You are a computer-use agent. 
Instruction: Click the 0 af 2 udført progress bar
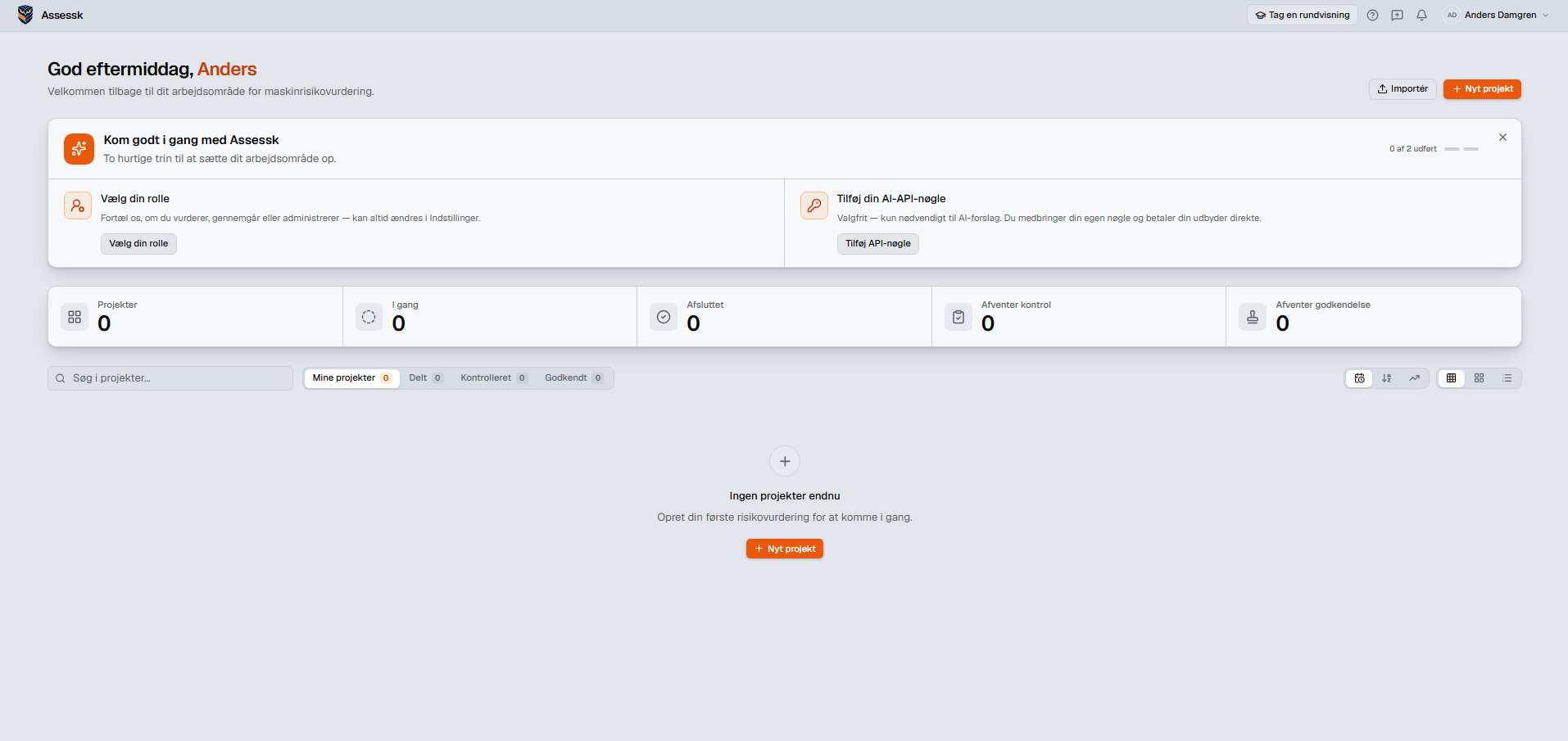pyautogui.click(x=1462, y=149)
